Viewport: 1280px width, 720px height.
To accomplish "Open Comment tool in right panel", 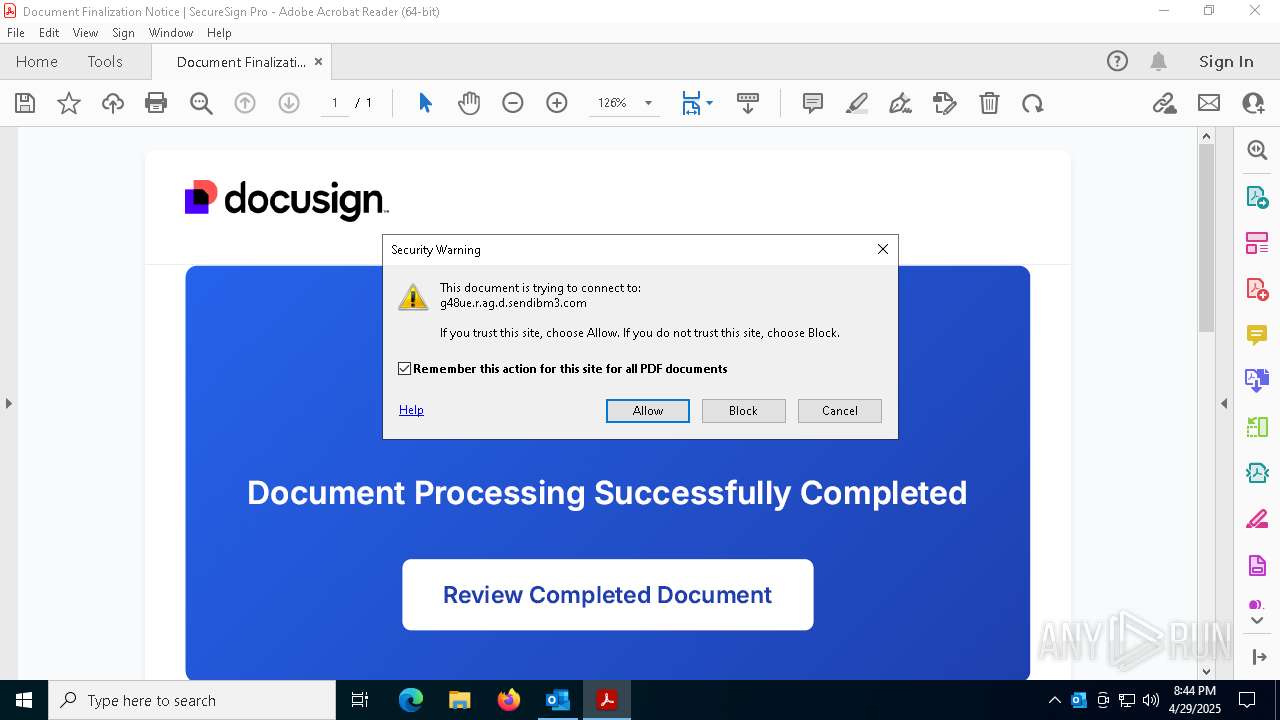I will click(1257, 335).
